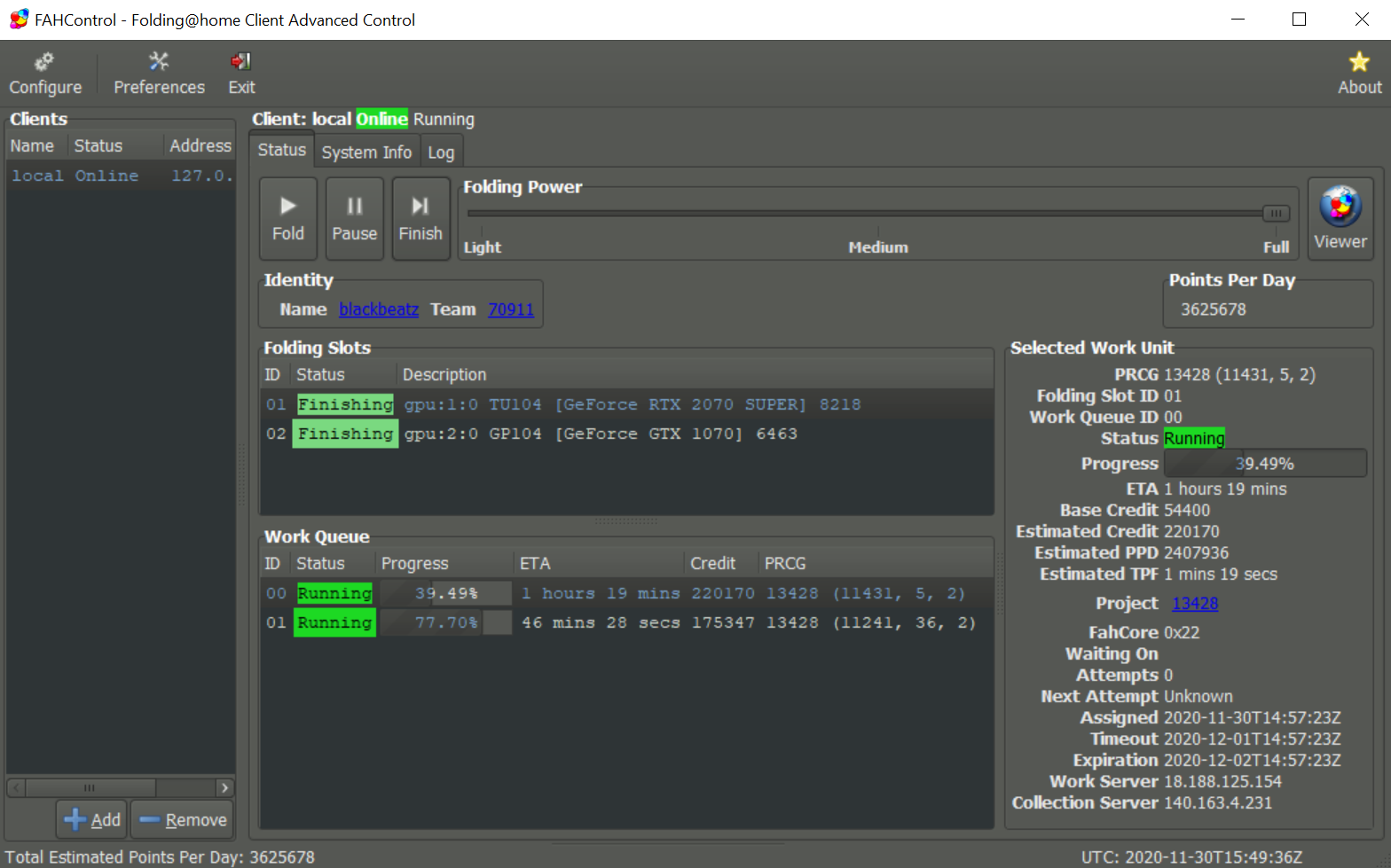Open the blackbeatz user name link
Viewport: 1391px width, 868px height.
(379, 309)
